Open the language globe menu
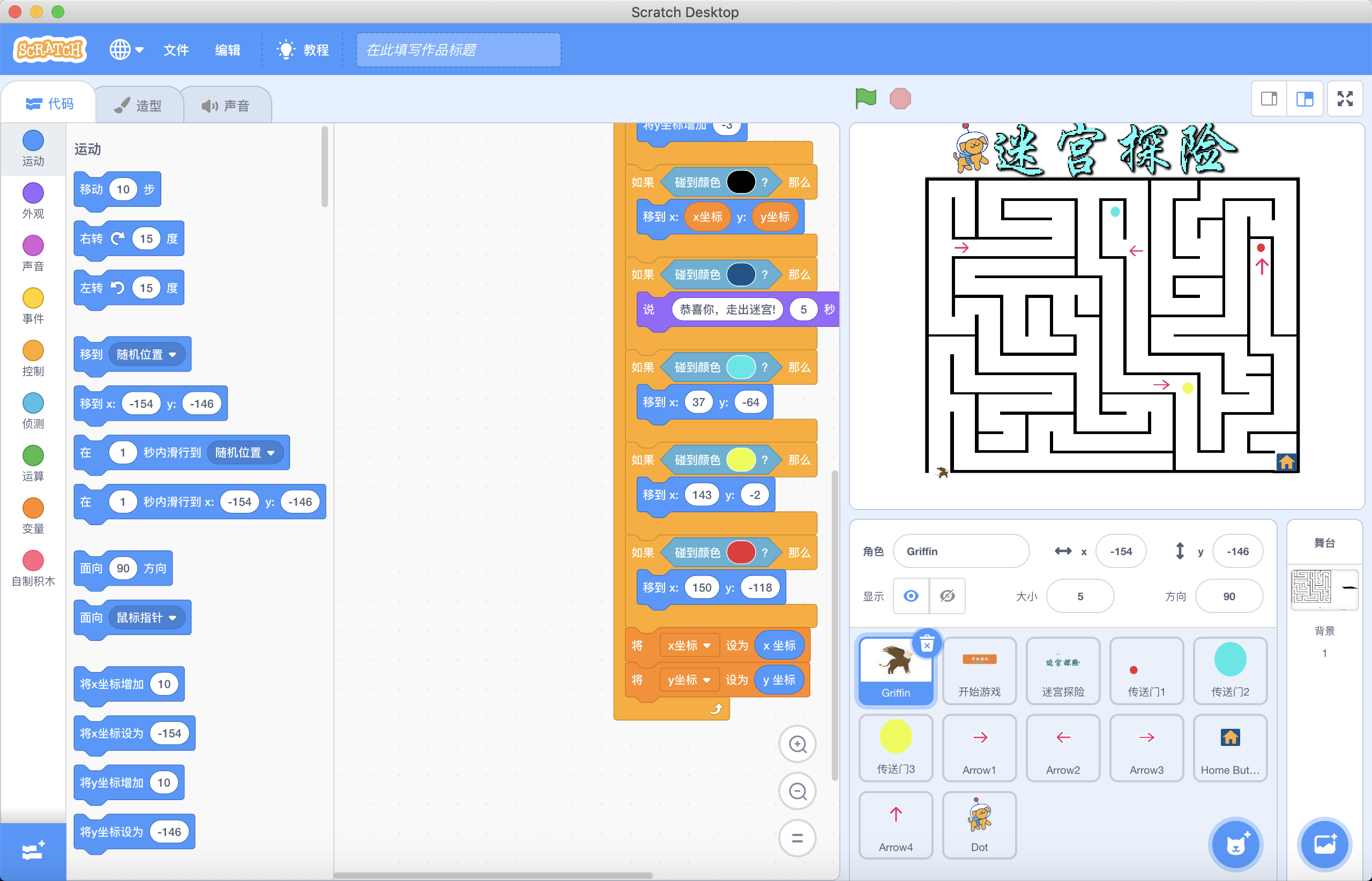 (x=126, y=50)
